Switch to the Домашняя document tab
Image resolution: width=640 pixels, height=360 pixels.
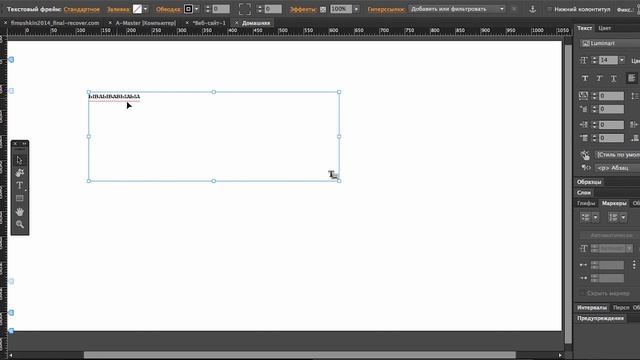[x=256, y=23]
